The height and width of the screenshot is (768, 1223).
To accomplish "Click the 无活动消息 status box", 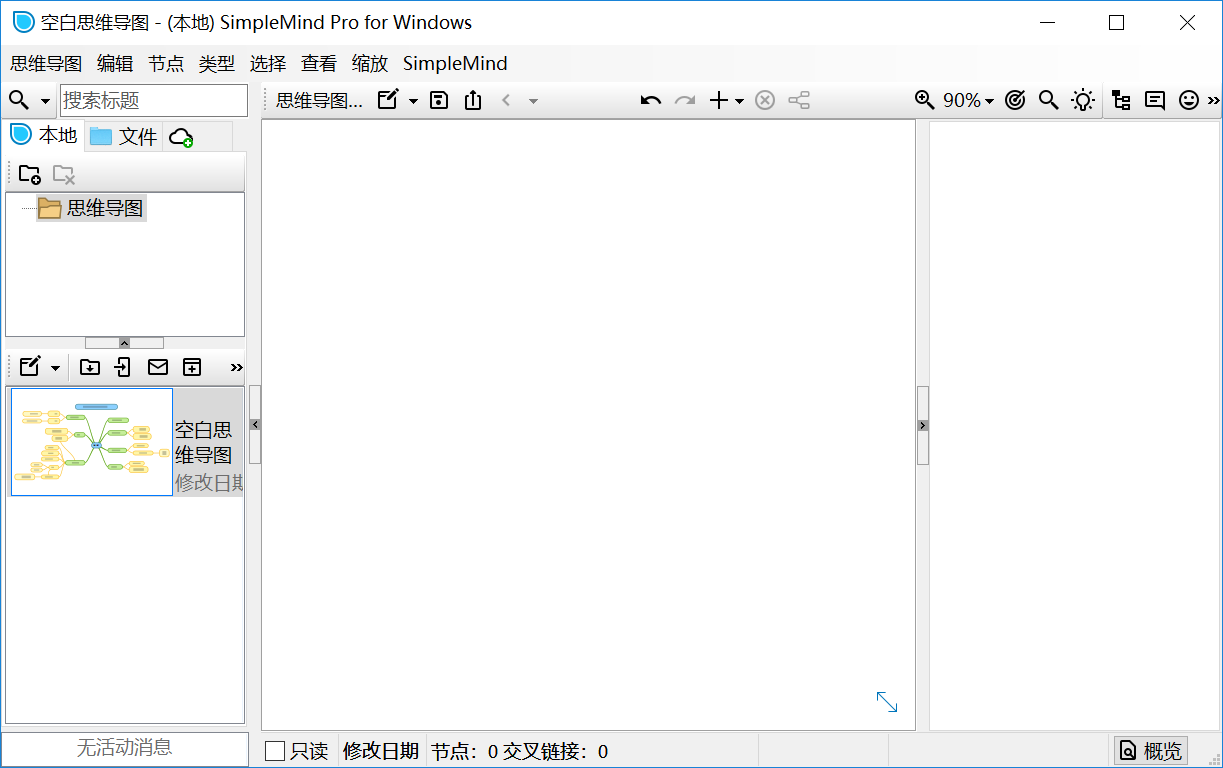I will coord(125,748).
